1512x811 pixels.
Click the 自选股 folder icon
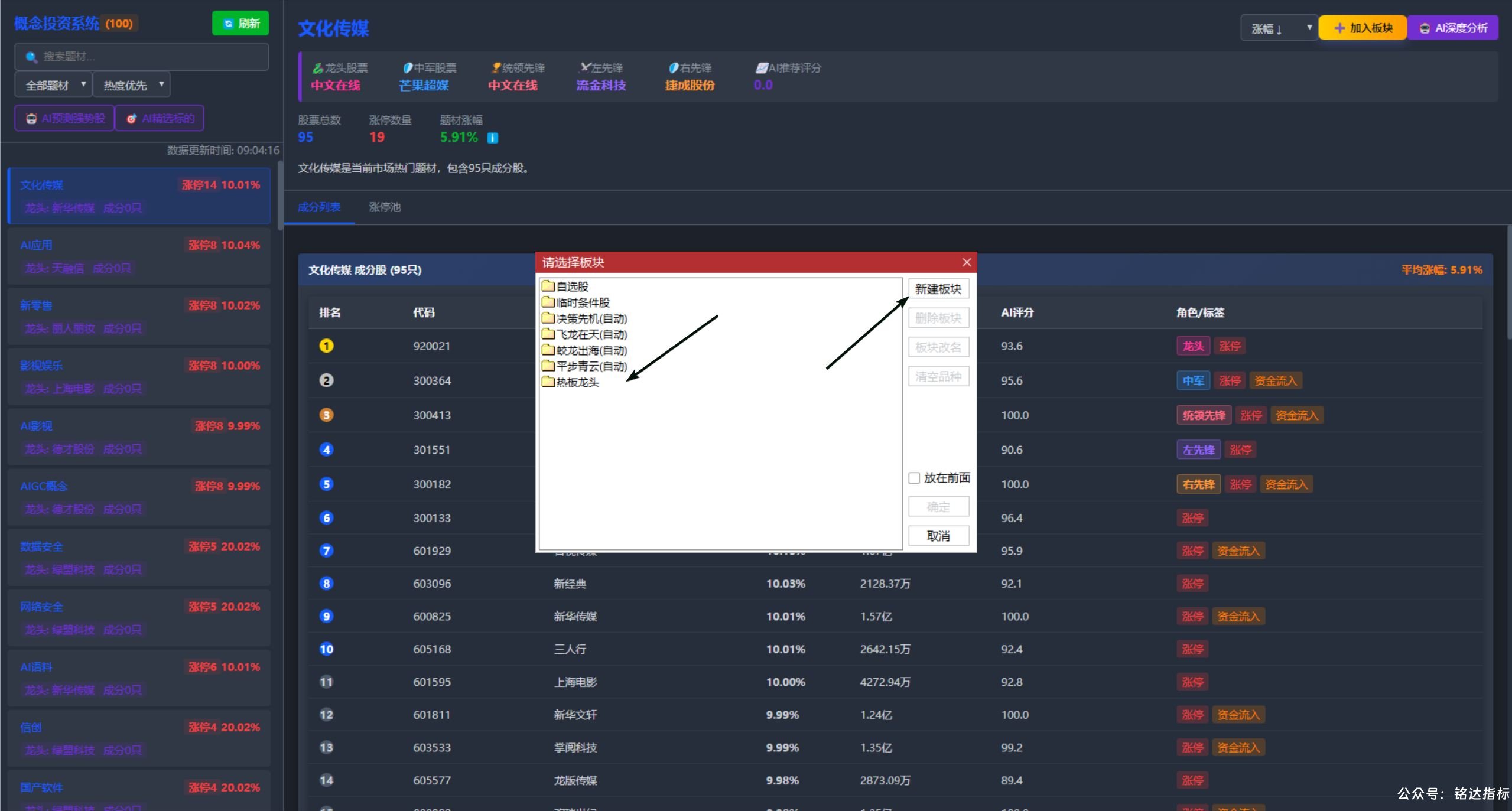[548, 286]
